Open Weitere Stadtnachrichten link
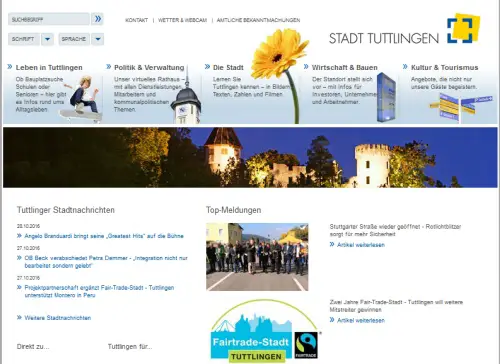The image size is (500, 364). [58, 318]
